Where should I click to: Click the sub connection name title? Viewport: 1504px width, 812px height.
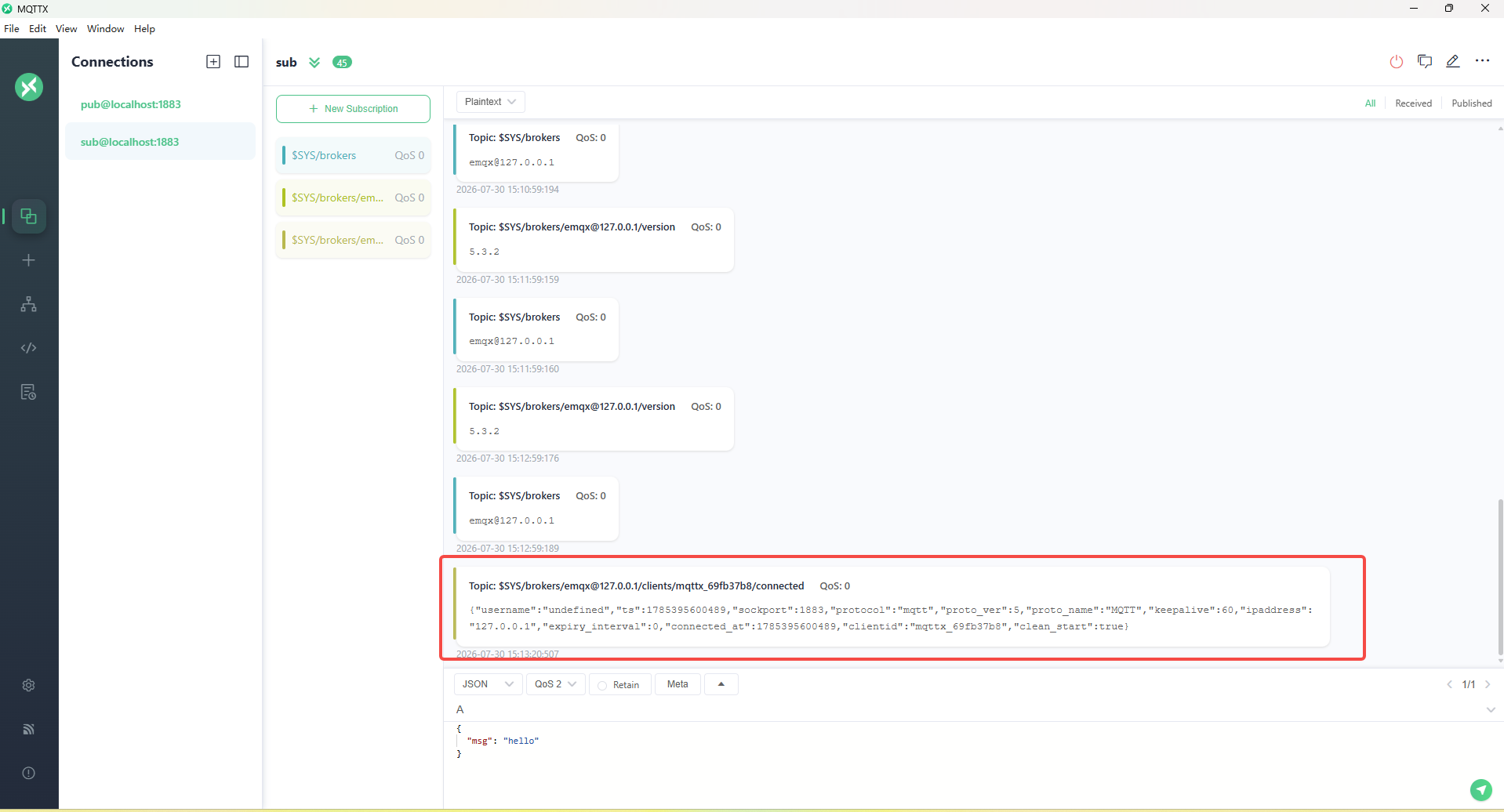coord(286,63)
